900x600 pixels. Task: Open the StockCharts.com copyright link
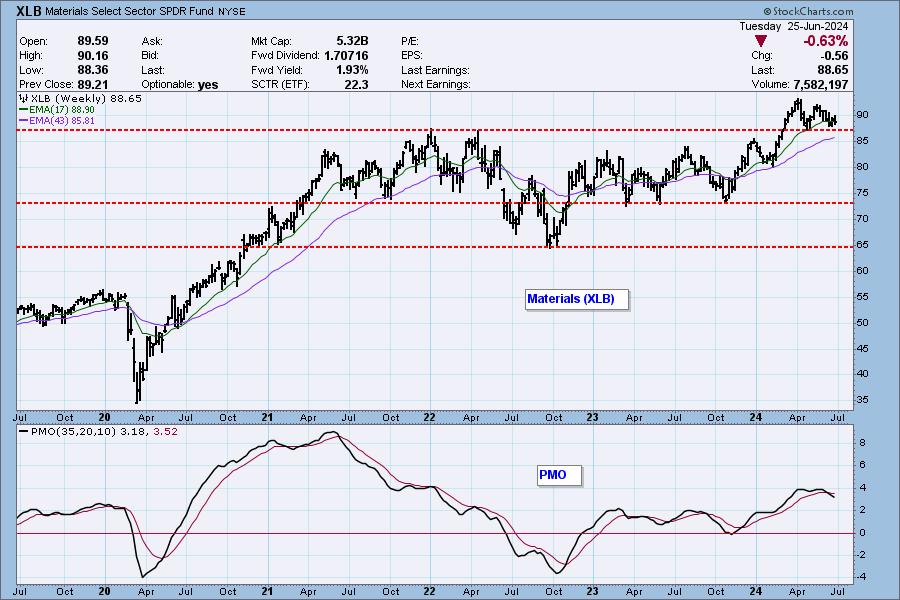point(808,11)
